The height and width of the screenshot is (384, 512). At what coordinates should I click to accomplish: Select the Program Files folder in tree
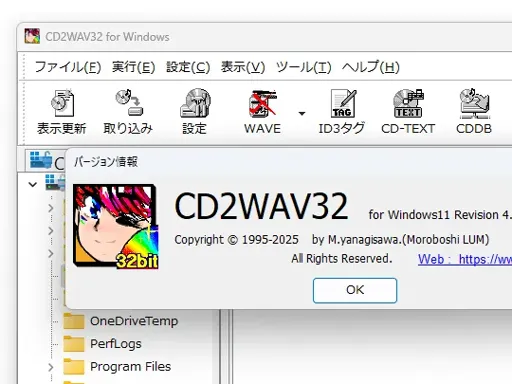(x=130, y=367)
